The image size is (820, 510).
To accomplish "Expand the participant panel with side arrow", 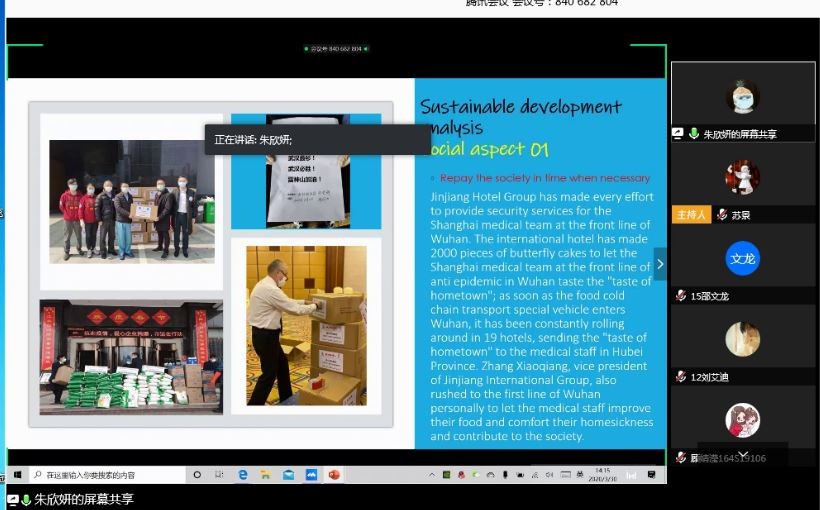I will click(x=660, y=264).
